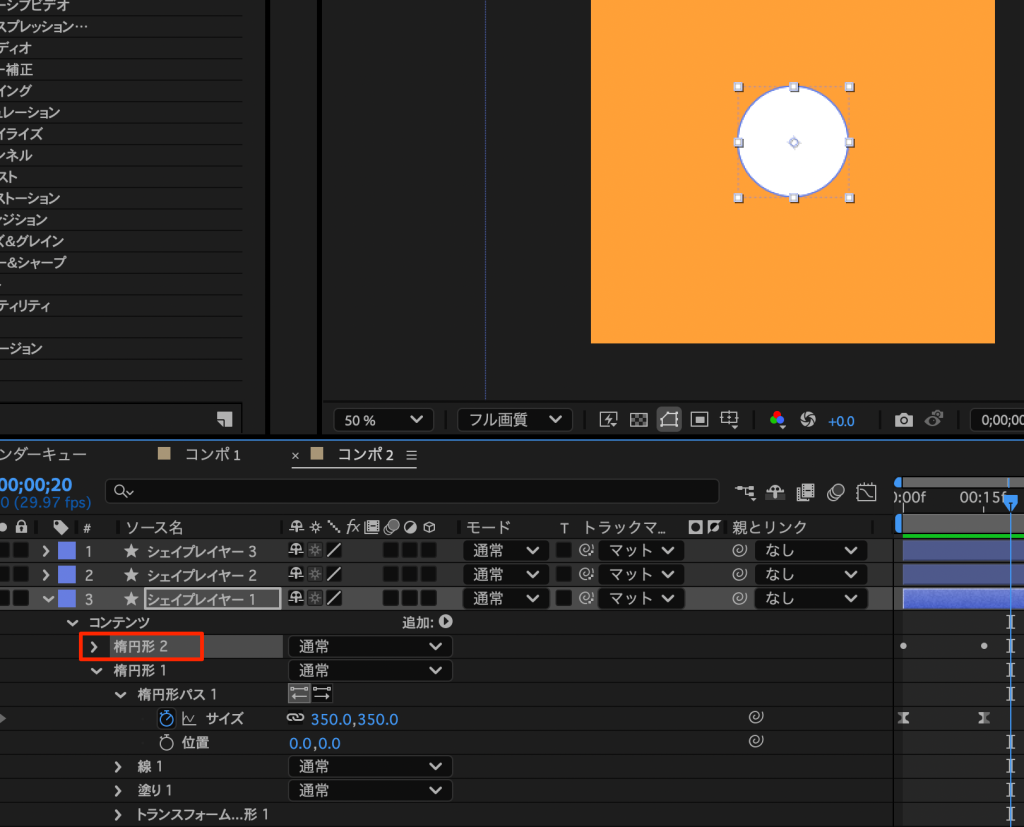
Task: Click the stopwatch next to 位置
Action: click(x=166, y=743)
